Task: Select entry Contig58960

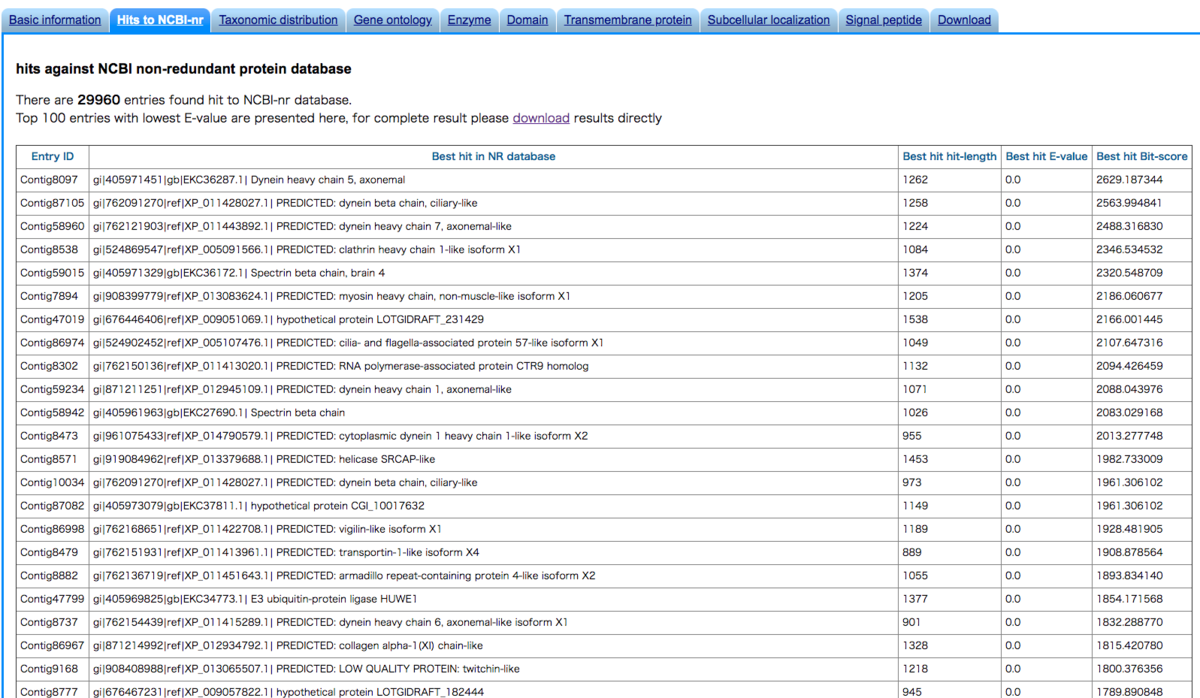Action: pos(52,226)
